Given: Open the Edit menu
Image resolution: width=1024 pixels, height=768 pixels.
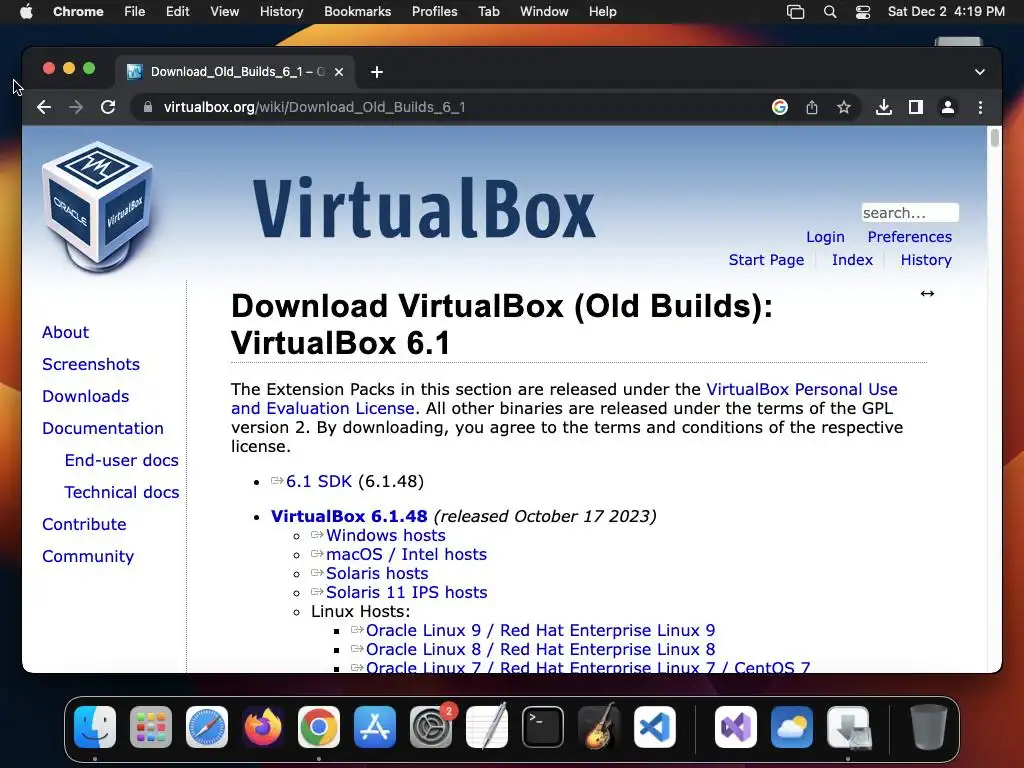Looking at the screenshot, I should pyautogui.click(x=177, y=12).
